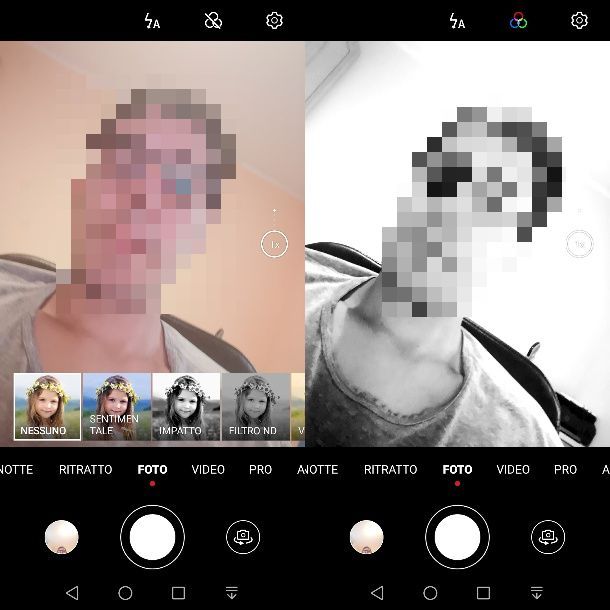Select the NESSUNO filter thumbnail
The width and height of the screenshot is (610, 610).
47,407
